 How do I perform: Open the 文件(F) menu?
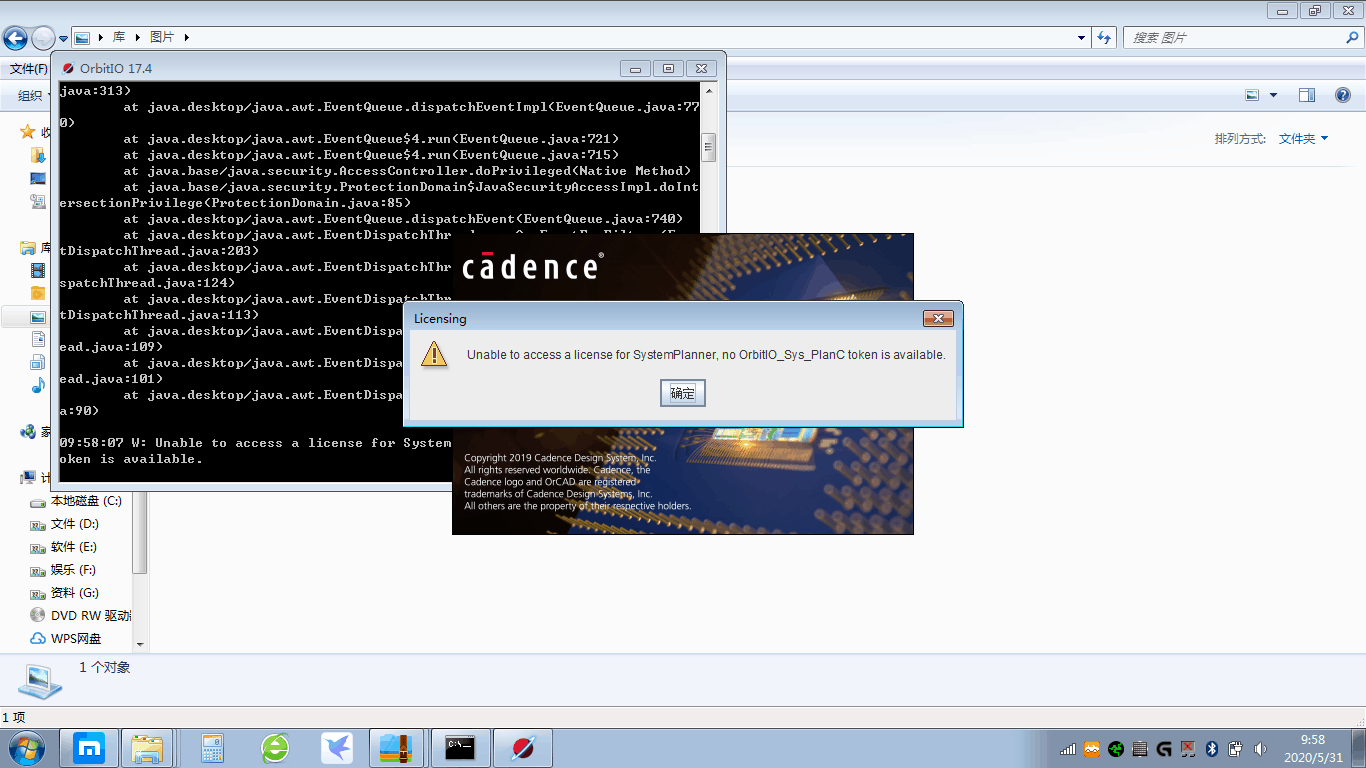point(28,69)
